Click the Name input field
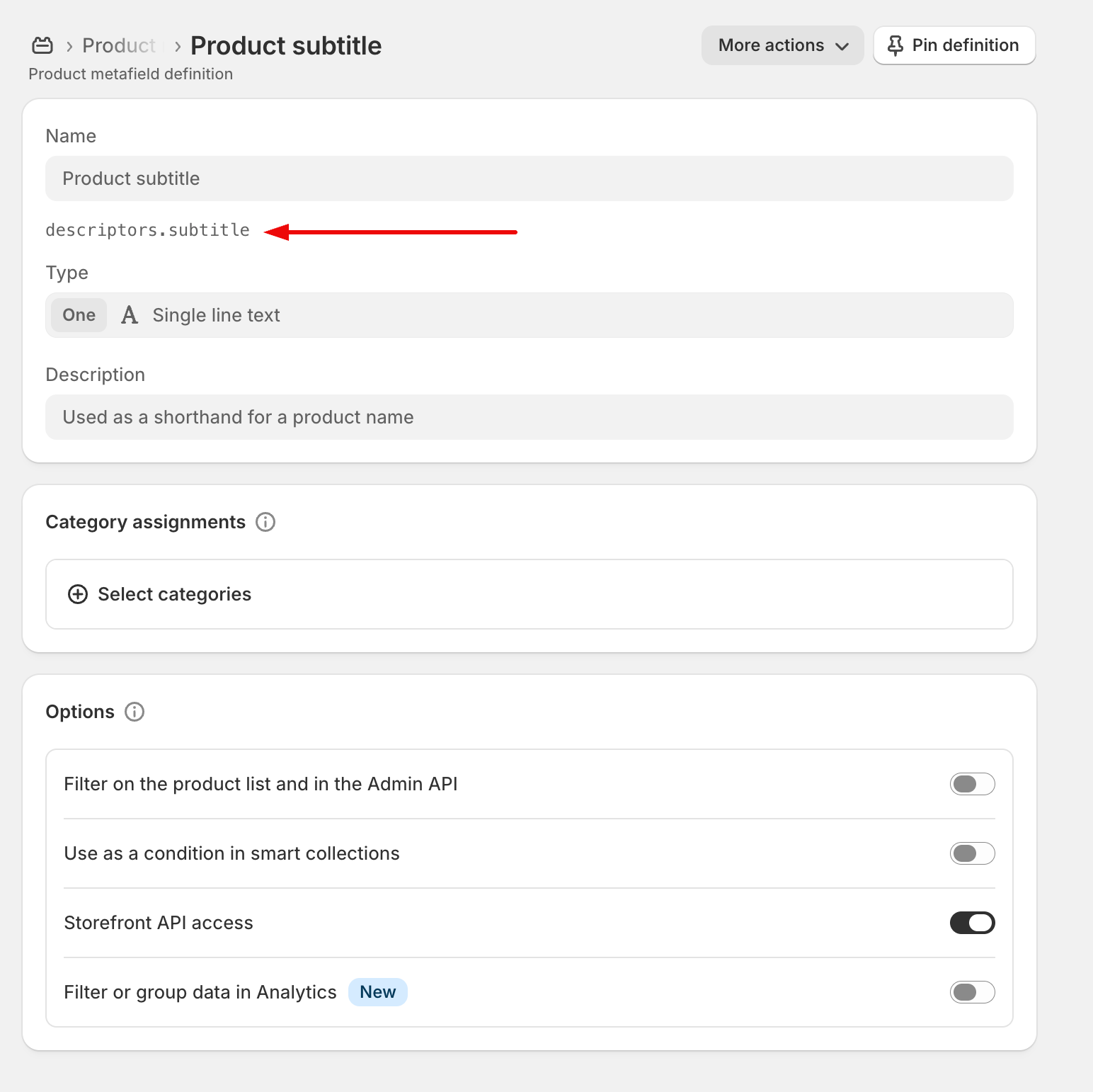The image size is (1093, 1092). coord(529,178)
